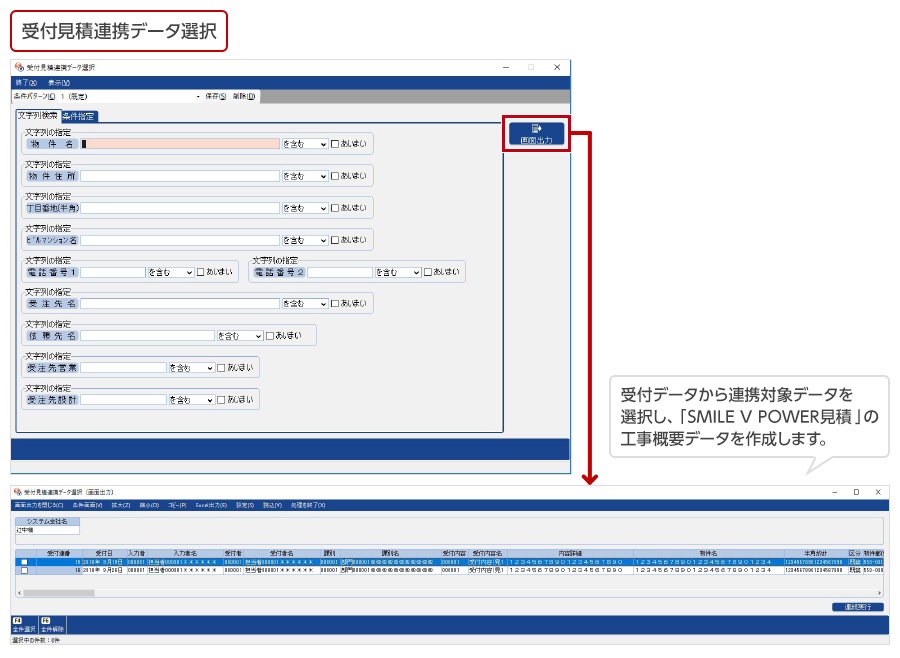Expand the 条件パターン combo box
The height and width of the screenshot is (658, 900).
[198, 97]
